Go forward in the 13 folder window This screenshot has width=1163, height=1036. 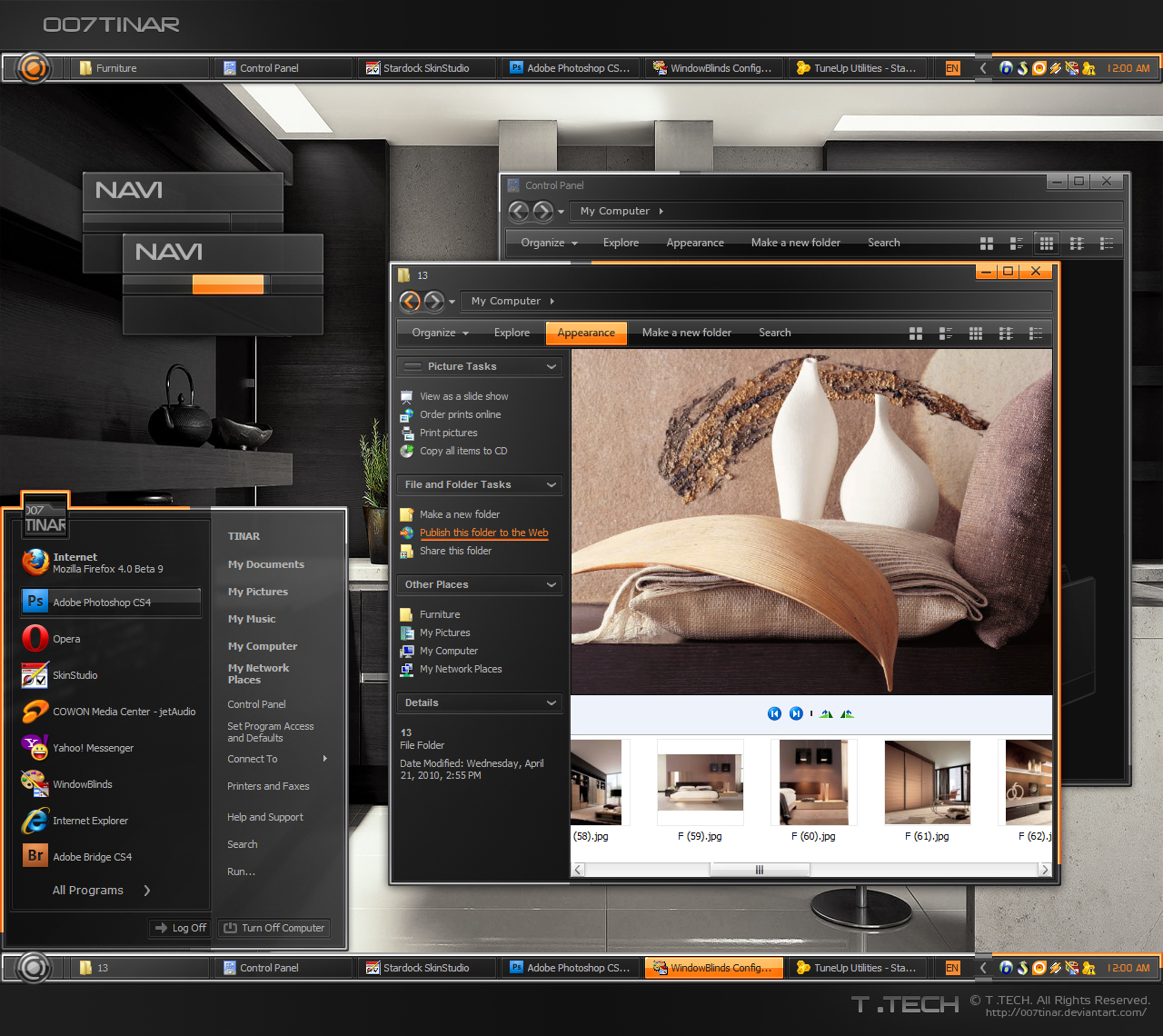(434, 302)
